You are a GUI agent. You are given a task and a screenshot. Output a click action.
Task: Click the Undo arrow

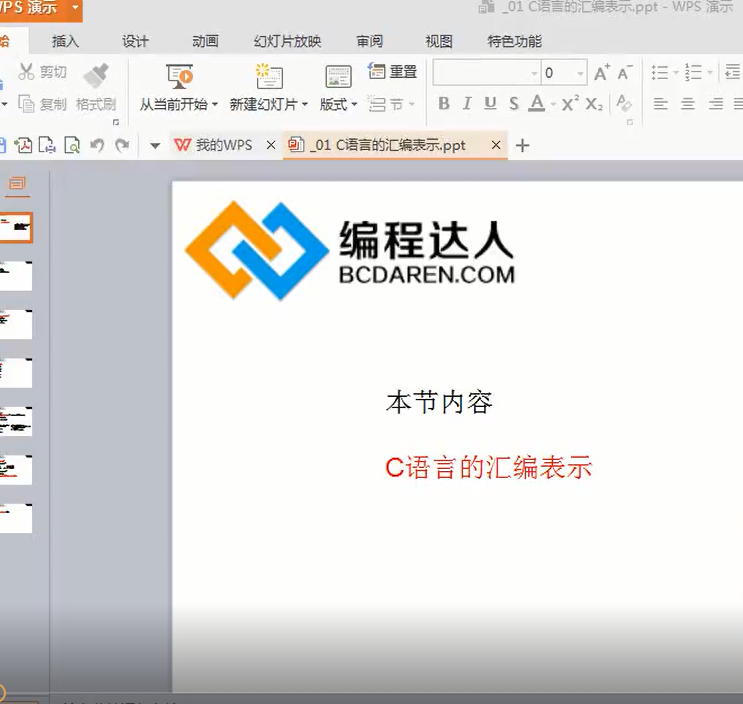point(97,145)
